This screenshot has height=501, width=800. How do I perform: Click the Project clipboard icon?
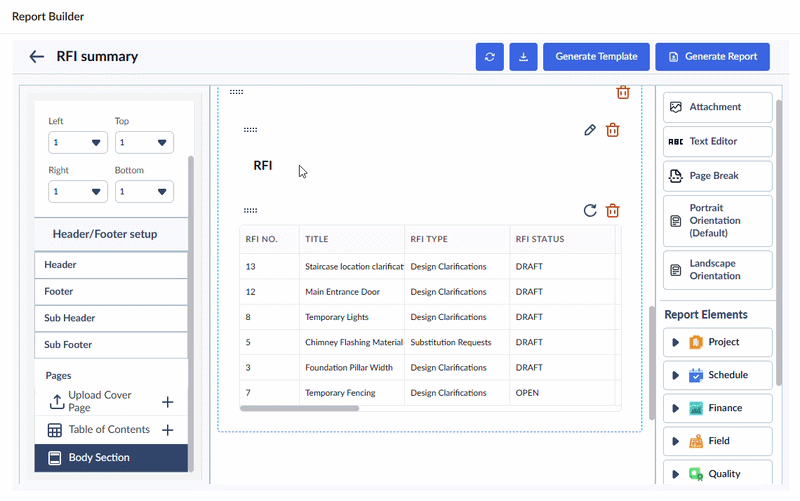695,342
